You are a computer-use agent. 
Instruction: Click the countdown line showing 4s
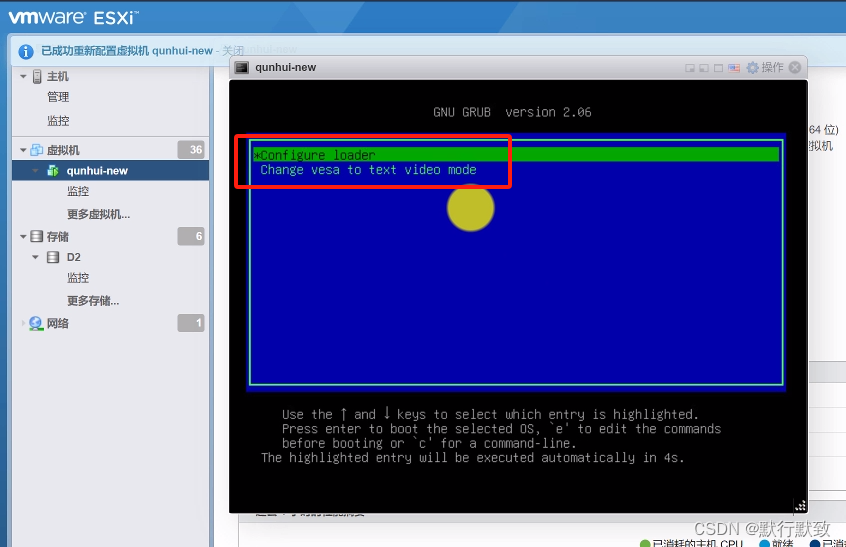click(473, 458)
